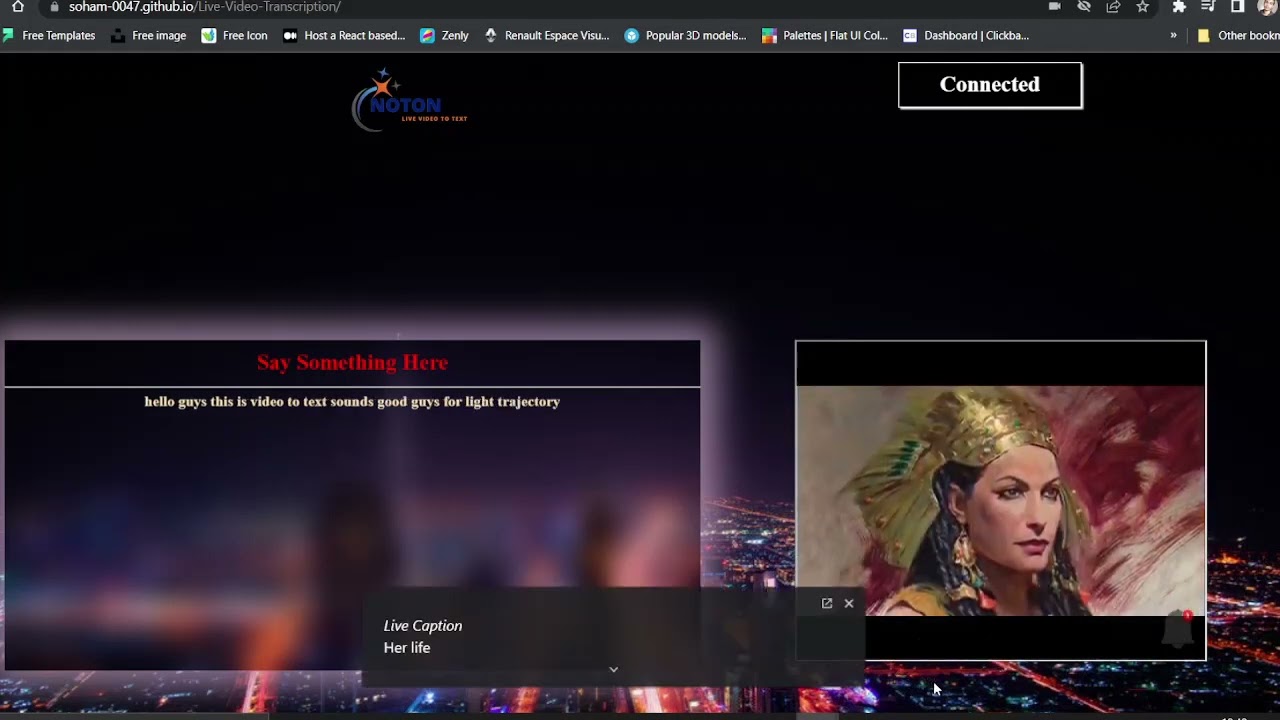This screenshot has height=720, width=1280.
Task: Bookmark this page with the star icon
Action: (1142, 6)
